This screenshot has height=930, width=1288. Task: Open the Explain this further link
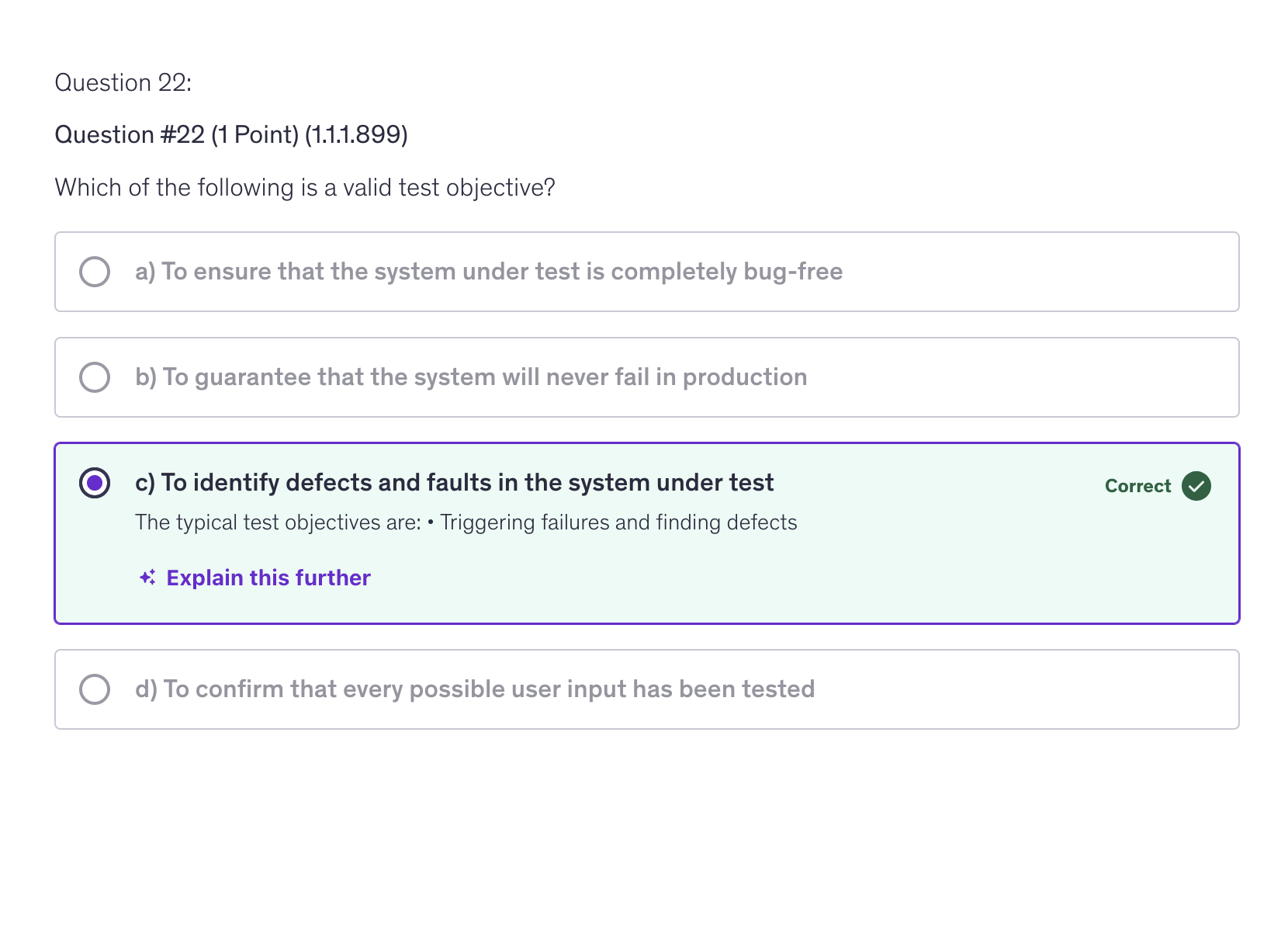click(x=268, y=578)
